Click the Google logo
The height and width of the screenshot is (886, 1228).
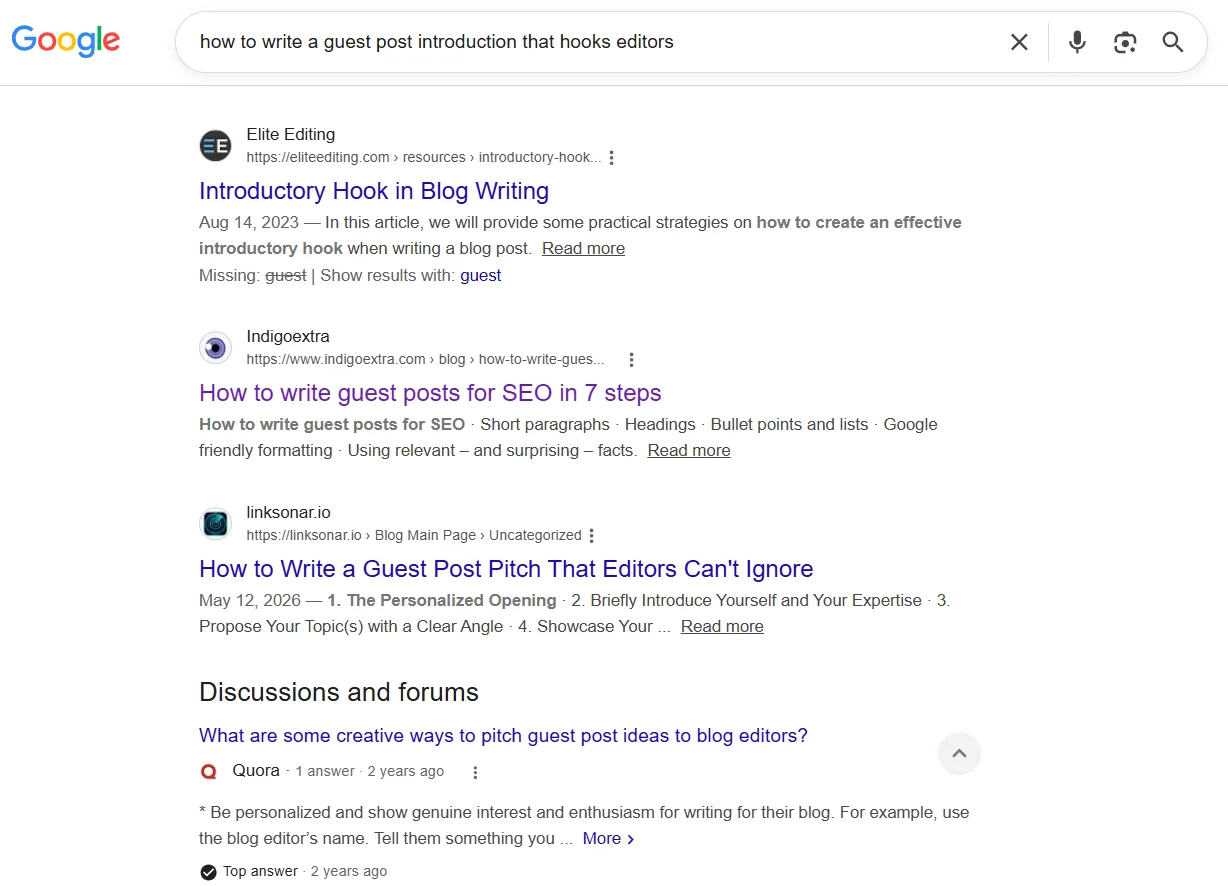tap(66, 41)
